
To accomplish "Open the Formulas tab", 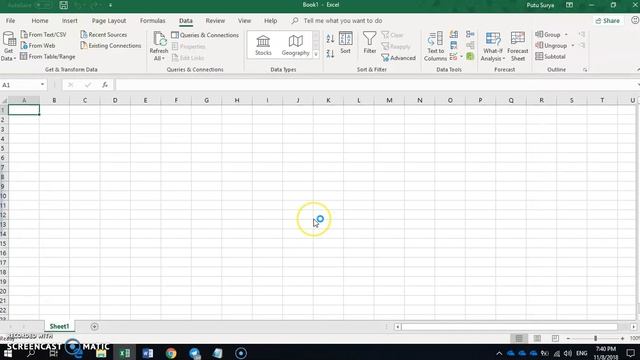I will [x=152, y=20].
